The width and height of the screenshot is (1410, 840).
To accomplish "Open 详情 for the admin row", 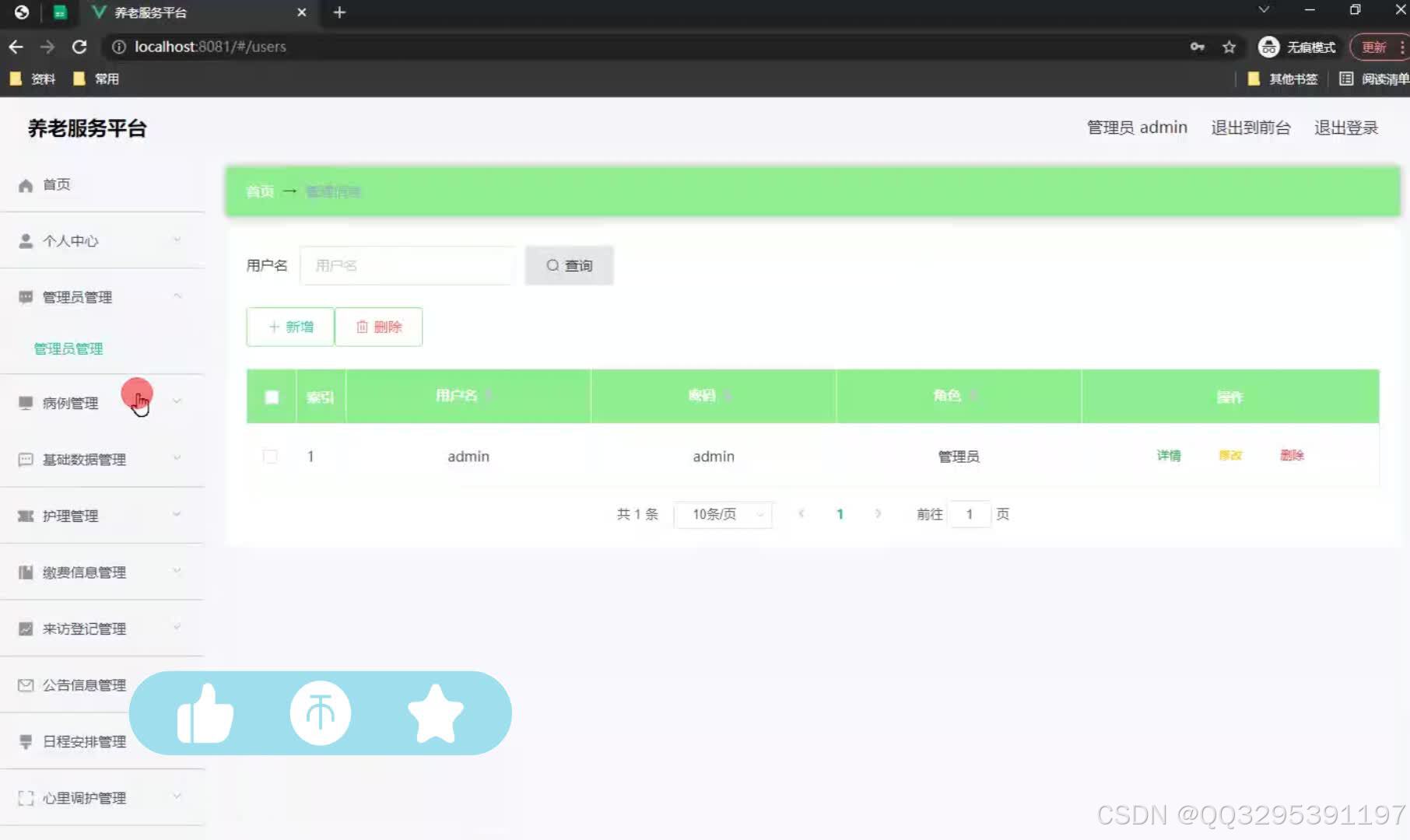I will point(1168,456).
